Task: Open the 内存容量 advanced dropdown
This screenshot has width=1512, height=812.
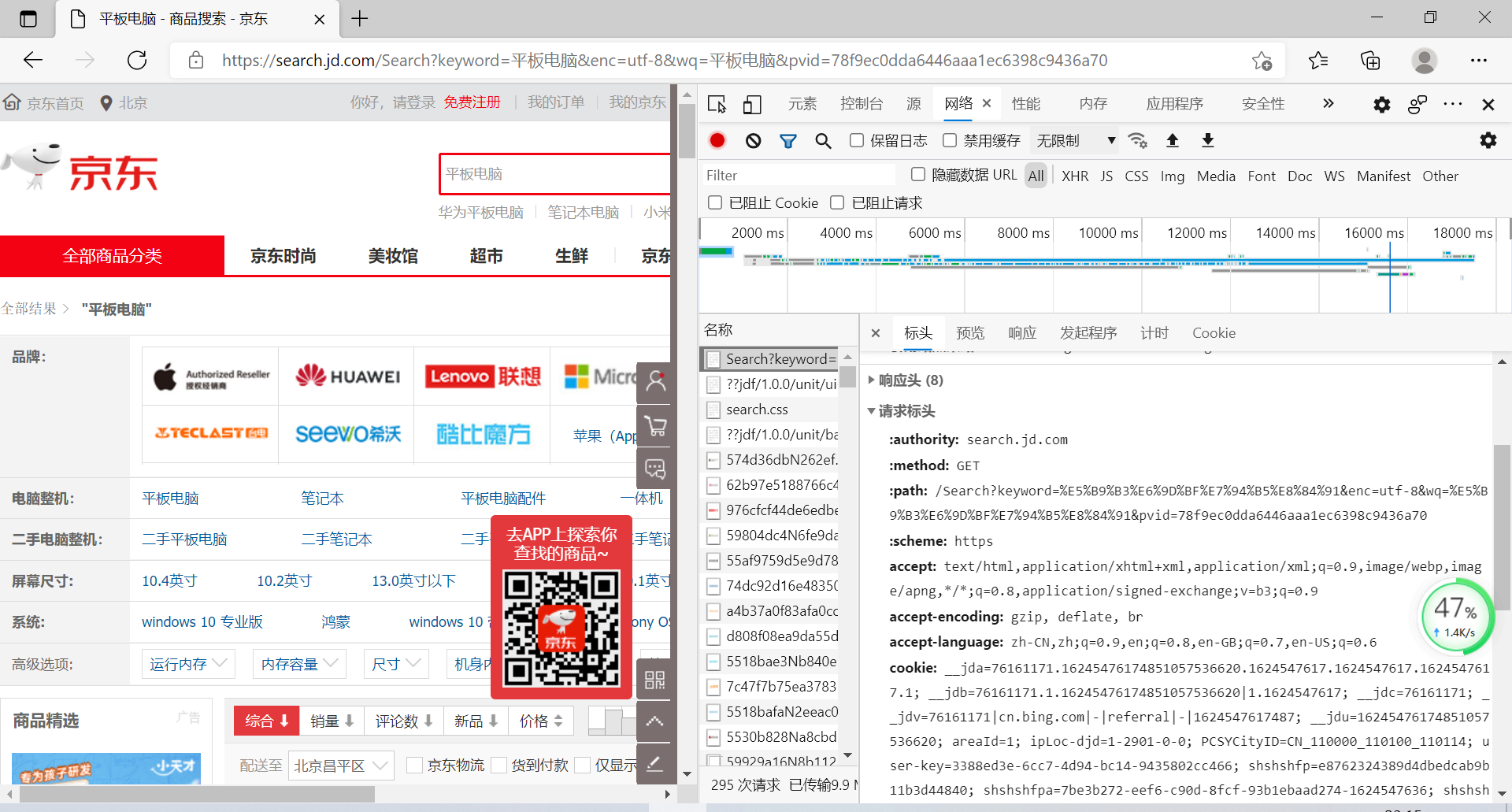Action: (299, 664)
